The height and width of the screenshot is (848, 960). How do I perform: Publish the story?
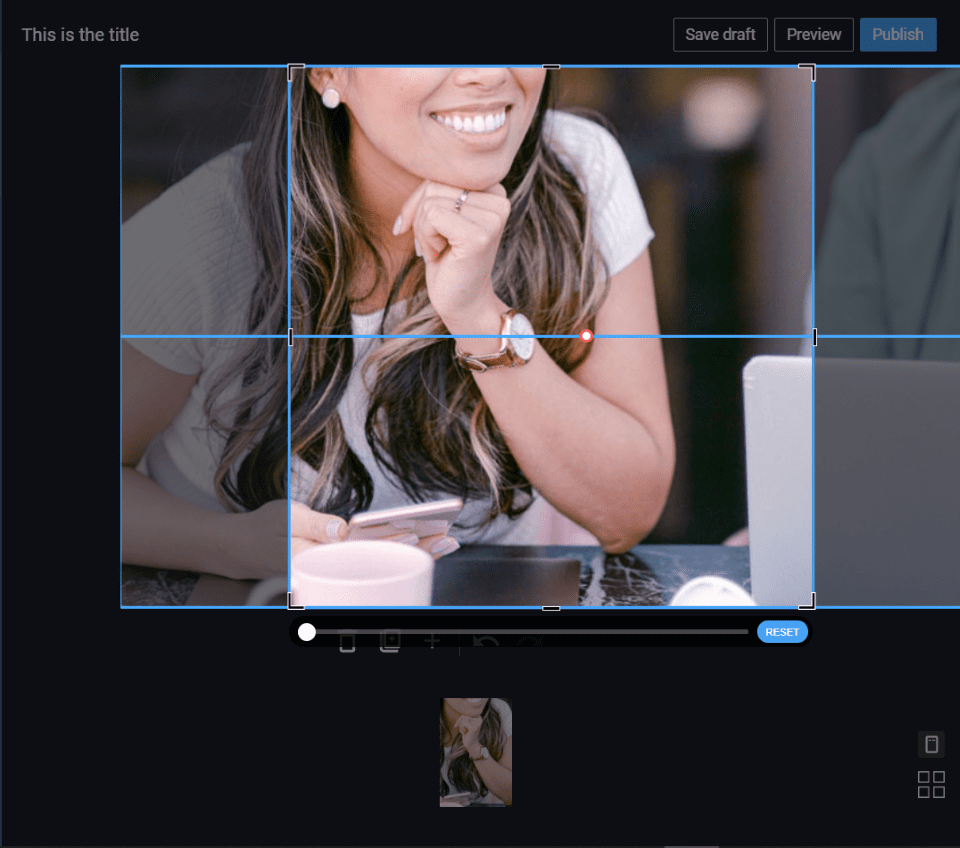(x=897, y=34)
